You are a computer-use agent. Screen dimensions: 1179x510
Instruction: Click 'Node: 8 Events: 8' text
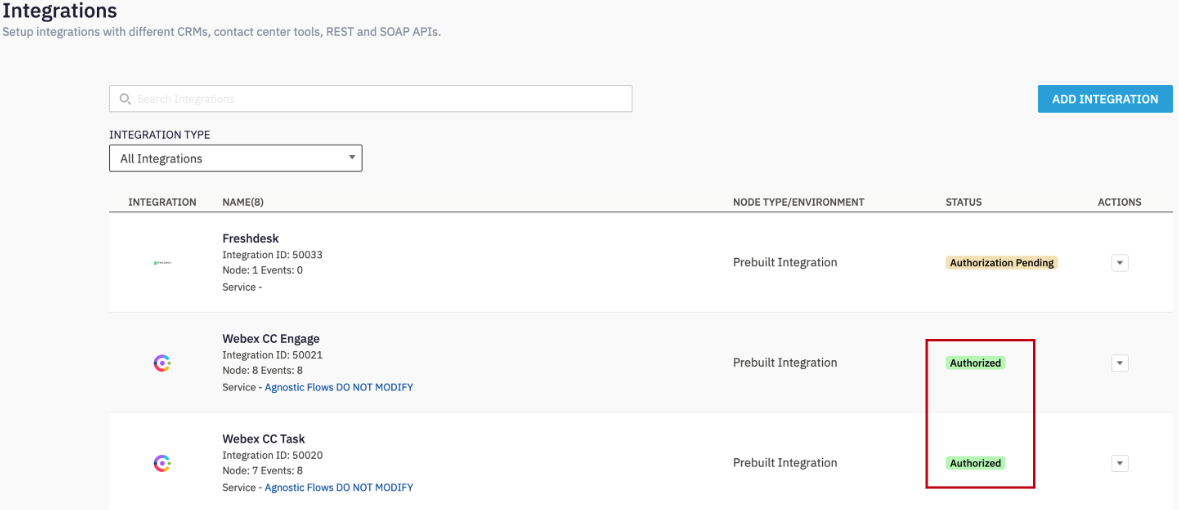[x=262, y=370]
